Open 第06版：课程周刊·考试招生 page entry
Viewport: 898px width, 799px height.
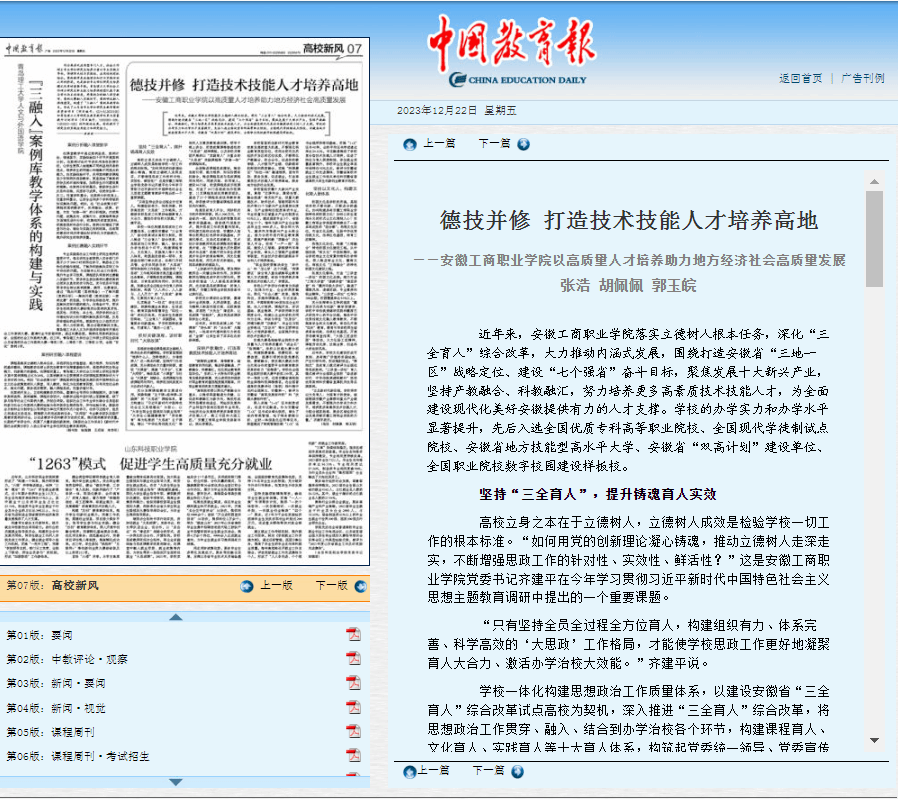pos(78,756)
